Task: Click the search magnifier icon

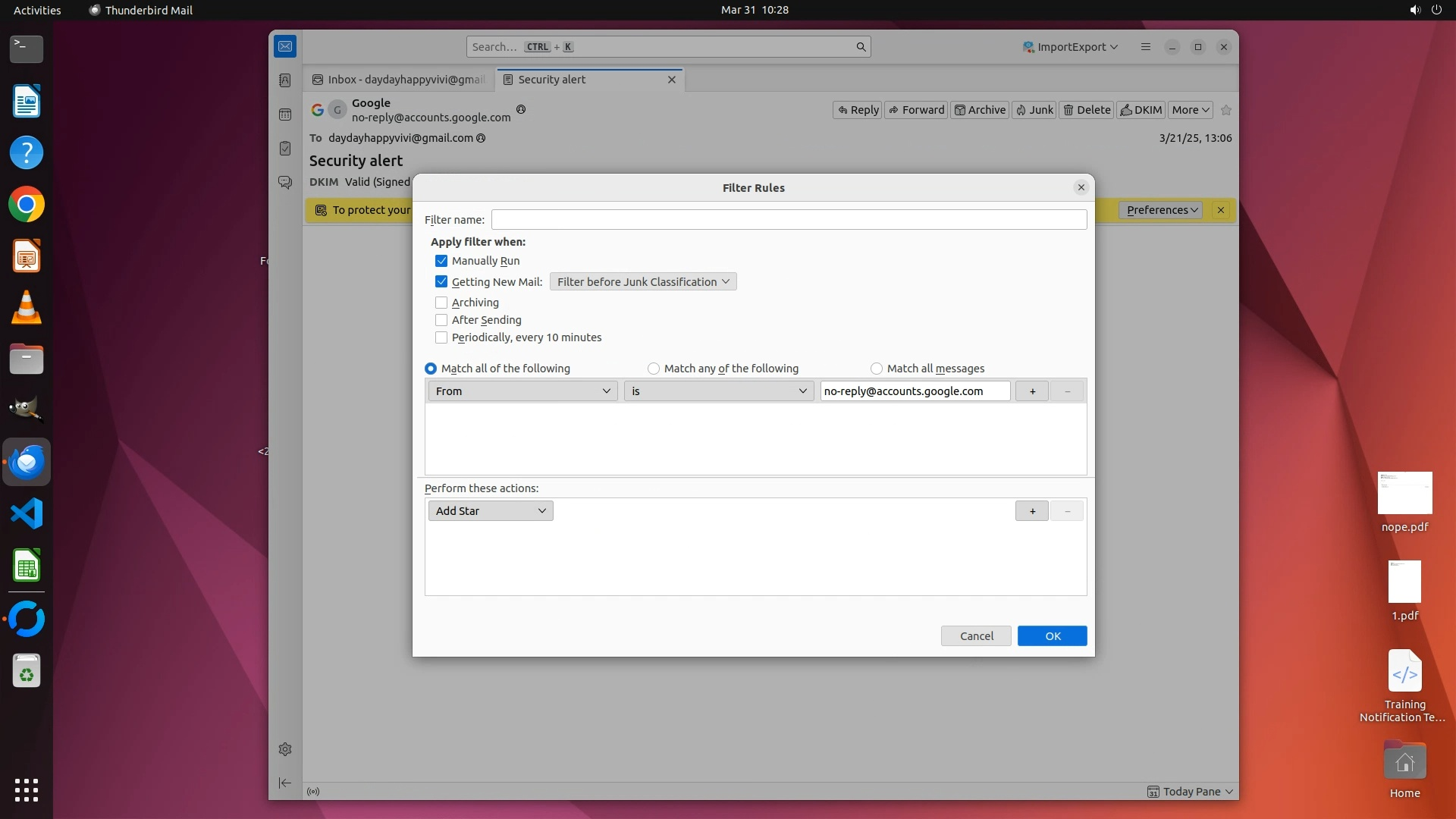Action: click(861, 47)
